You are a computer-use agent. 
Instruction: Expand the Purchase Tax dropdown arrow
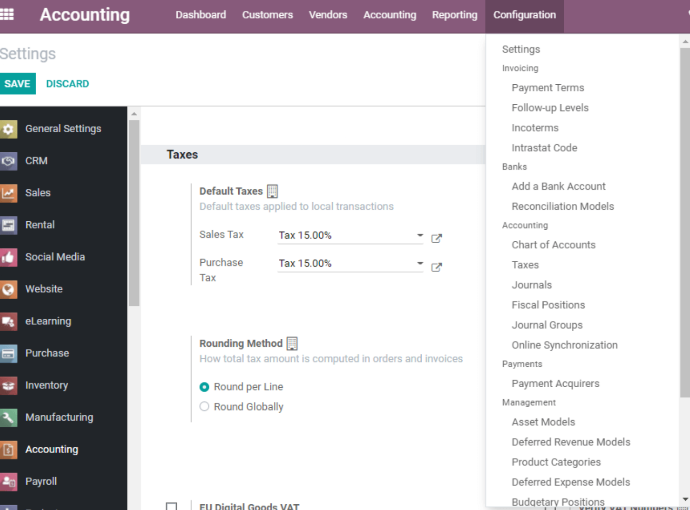tap(420, 264)
